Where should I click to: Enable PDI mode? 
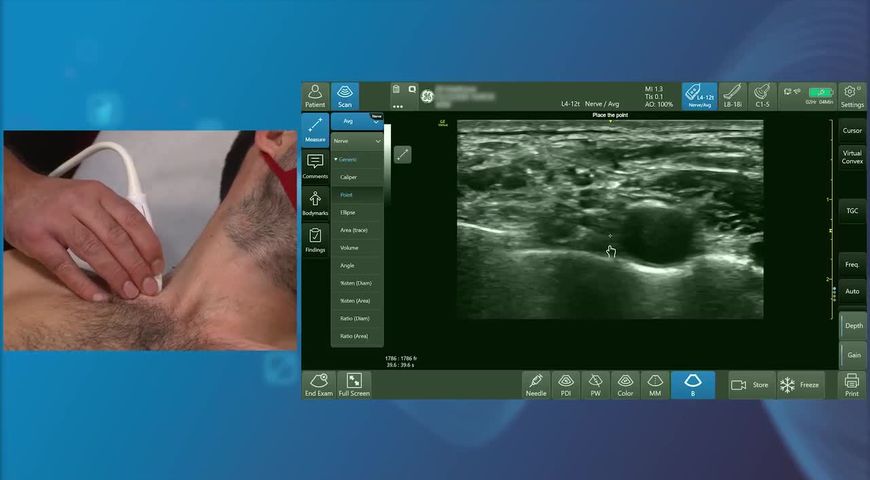[x=566, y=385]
